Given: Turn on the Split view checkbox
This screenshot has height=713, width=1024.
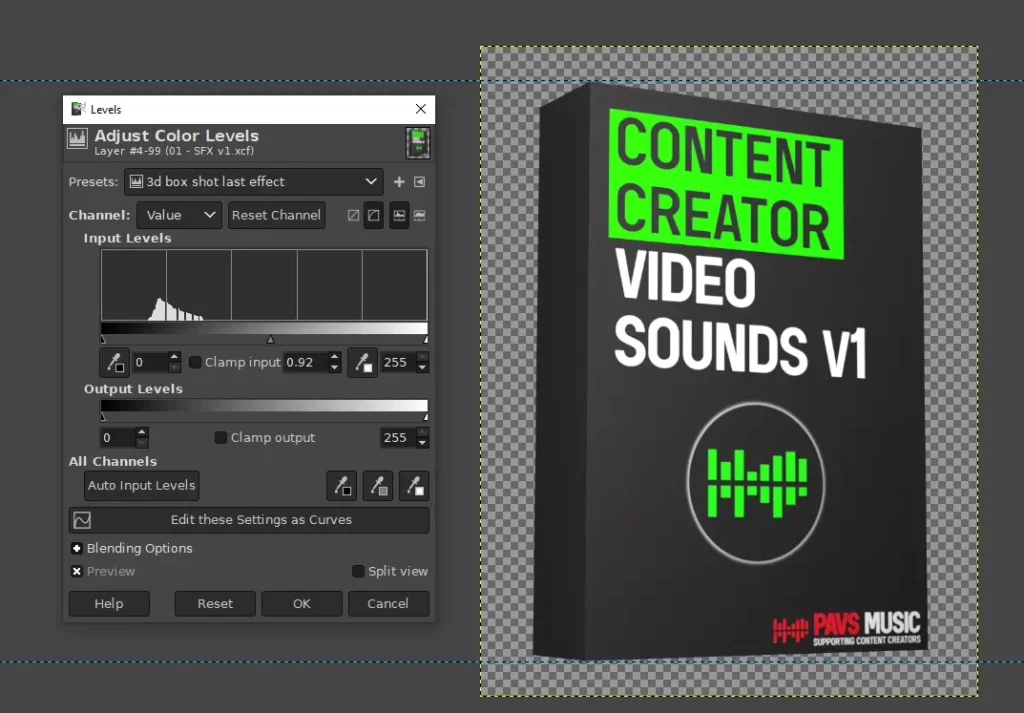Looking at the screenshot, I should pyautogui.click(x=358, y=571).
